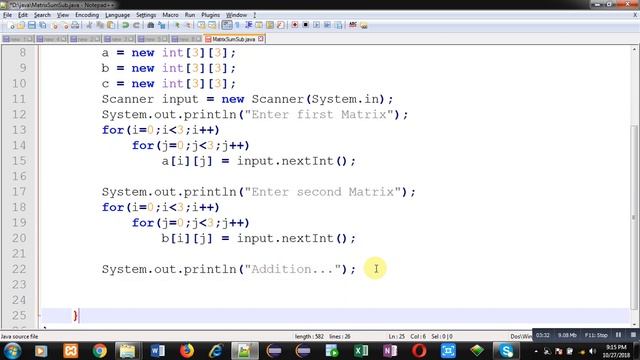Click the macro Playback toolbar icon
The image size is (640, 360).
click(x=316, y=25)
